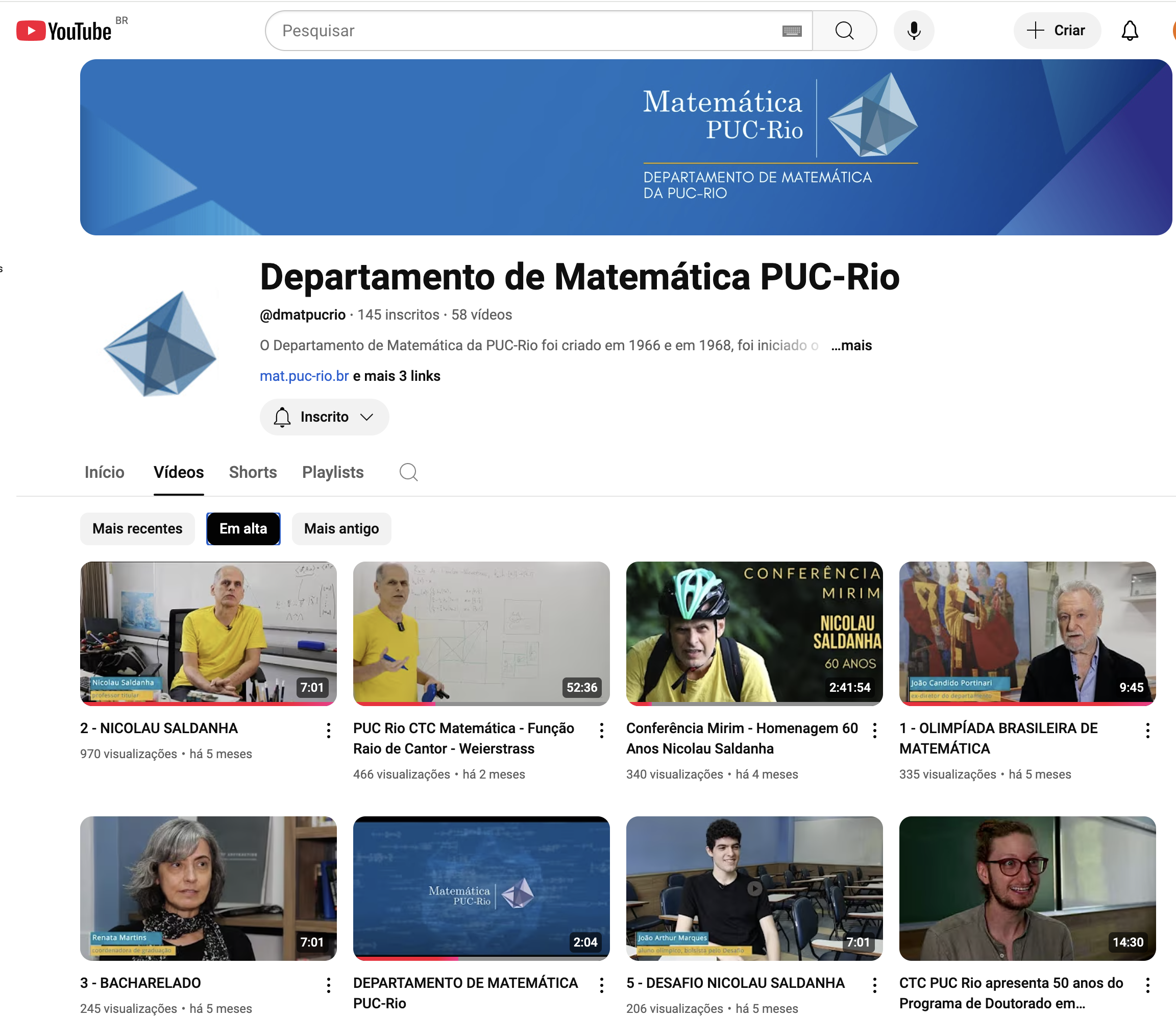Open the 2 - NICOLAU SALDANHA thumbnail
Image resolution: width=1176 pixels, height=1018 pixels.
[x=208, y=634]
